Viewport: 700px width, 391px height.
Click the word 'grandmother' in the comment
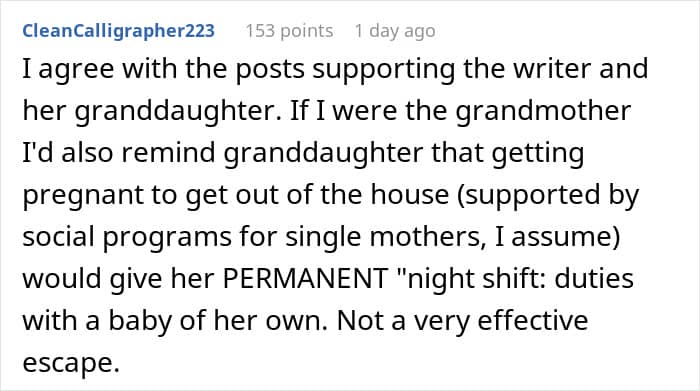click(x=543, y=111)
